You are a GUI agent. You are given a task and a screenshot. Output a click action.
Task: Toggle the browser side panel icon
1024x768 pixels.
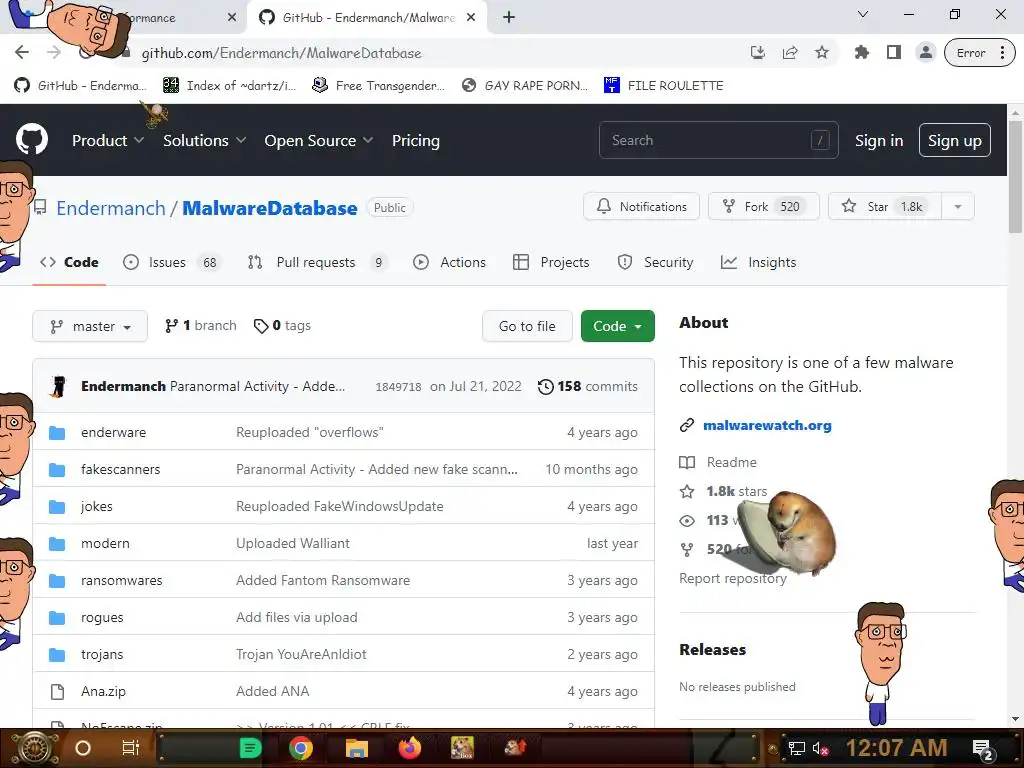click(x=894, y=53)
